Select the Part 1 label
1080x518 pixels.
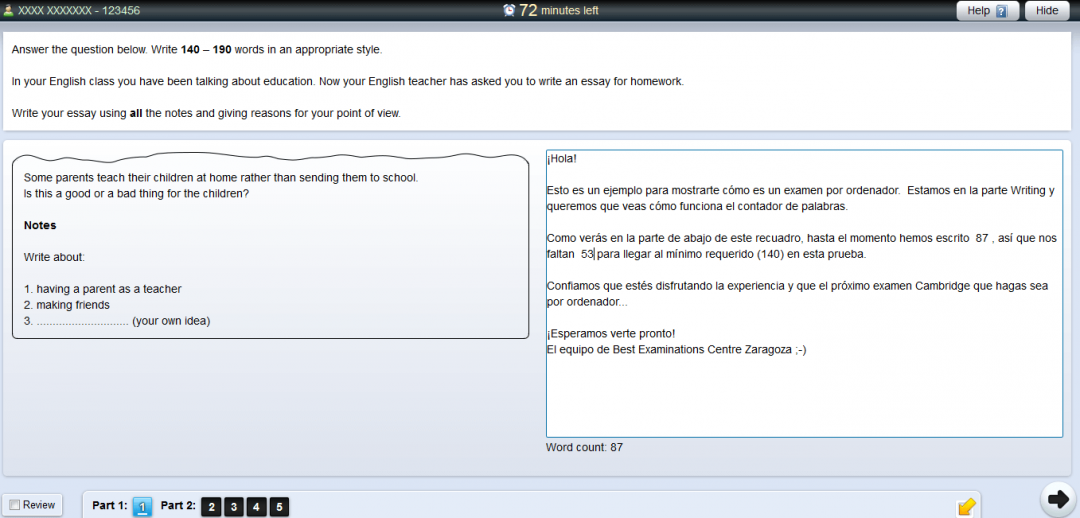109,506
